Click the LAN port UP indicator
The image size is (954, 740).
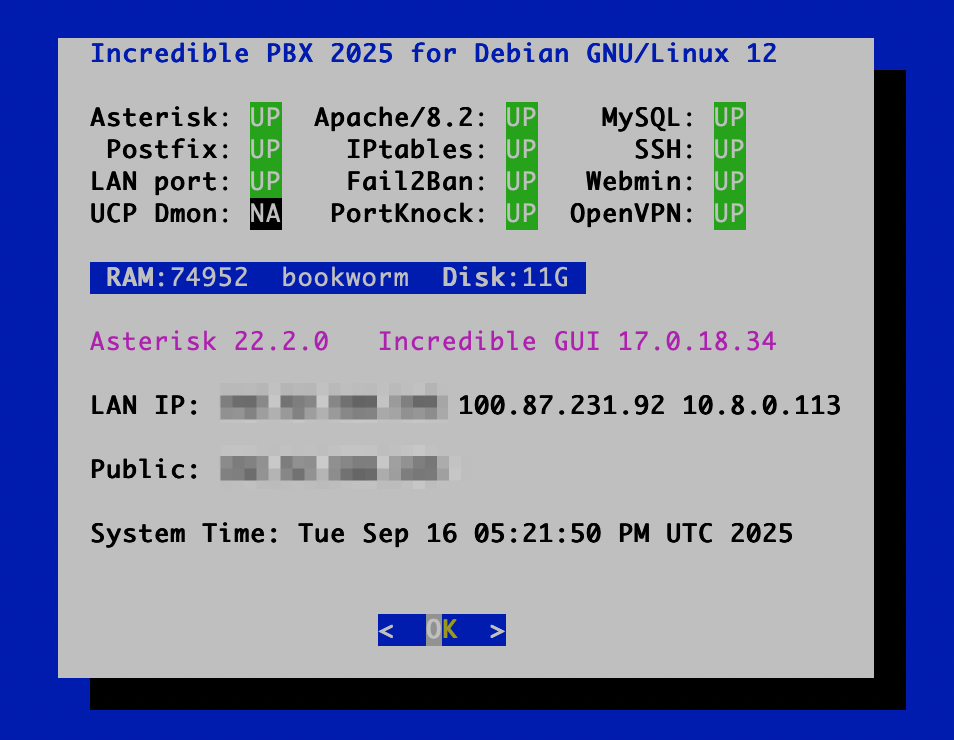[x=265, y=181]
